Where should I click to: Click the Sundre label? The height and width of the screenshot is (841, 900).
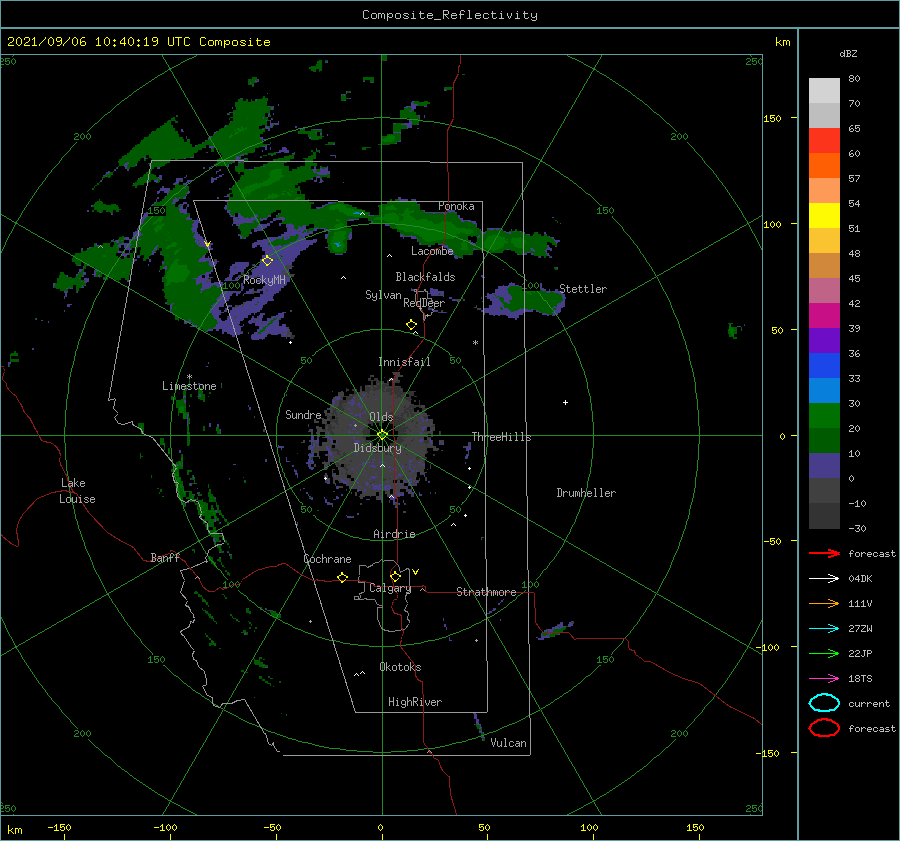point(303,414)
